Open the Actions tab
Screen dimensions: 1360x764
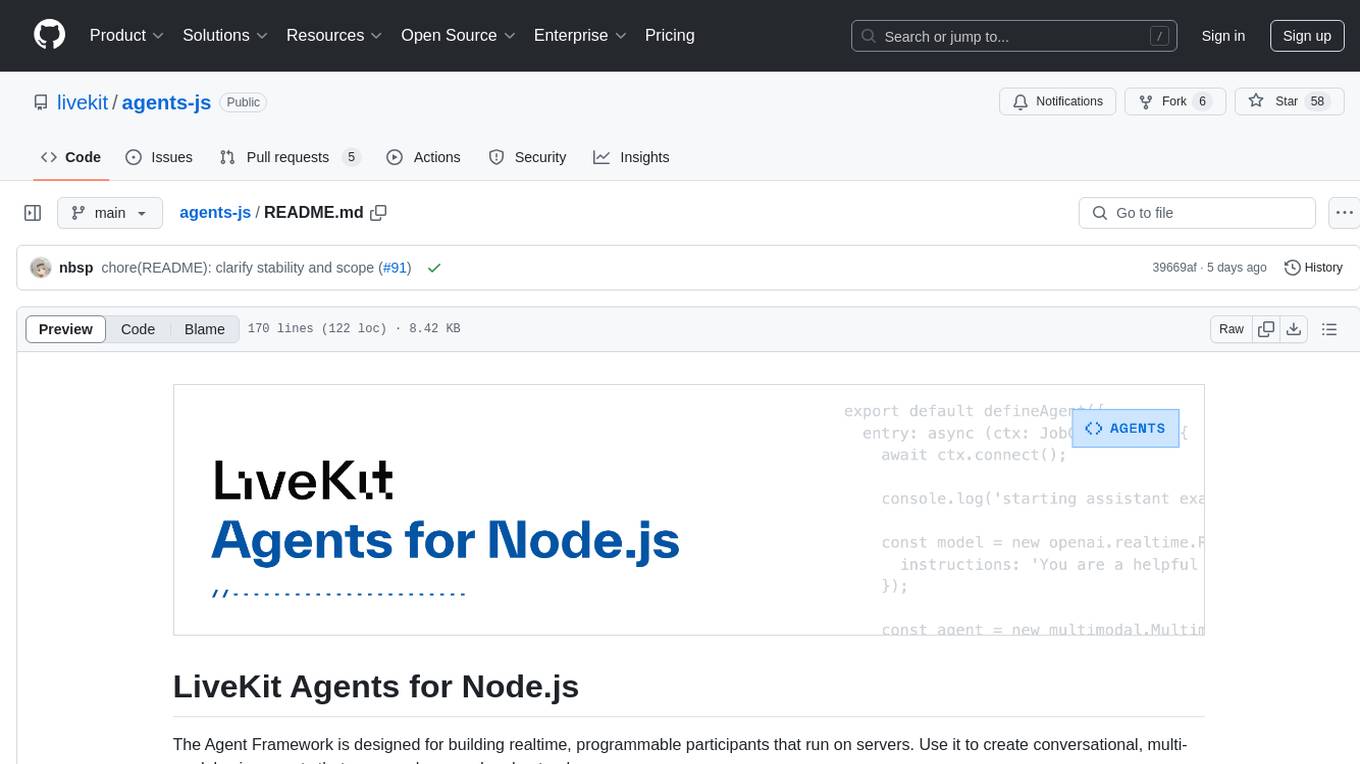click(423, 157)
